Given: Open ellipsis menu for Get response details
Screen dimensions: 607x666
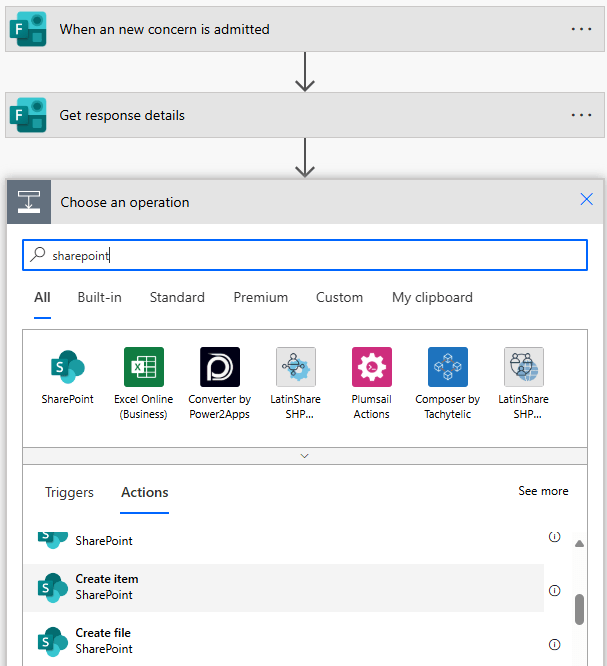Looking at the screenshot, I should click(x=581, y=115).
